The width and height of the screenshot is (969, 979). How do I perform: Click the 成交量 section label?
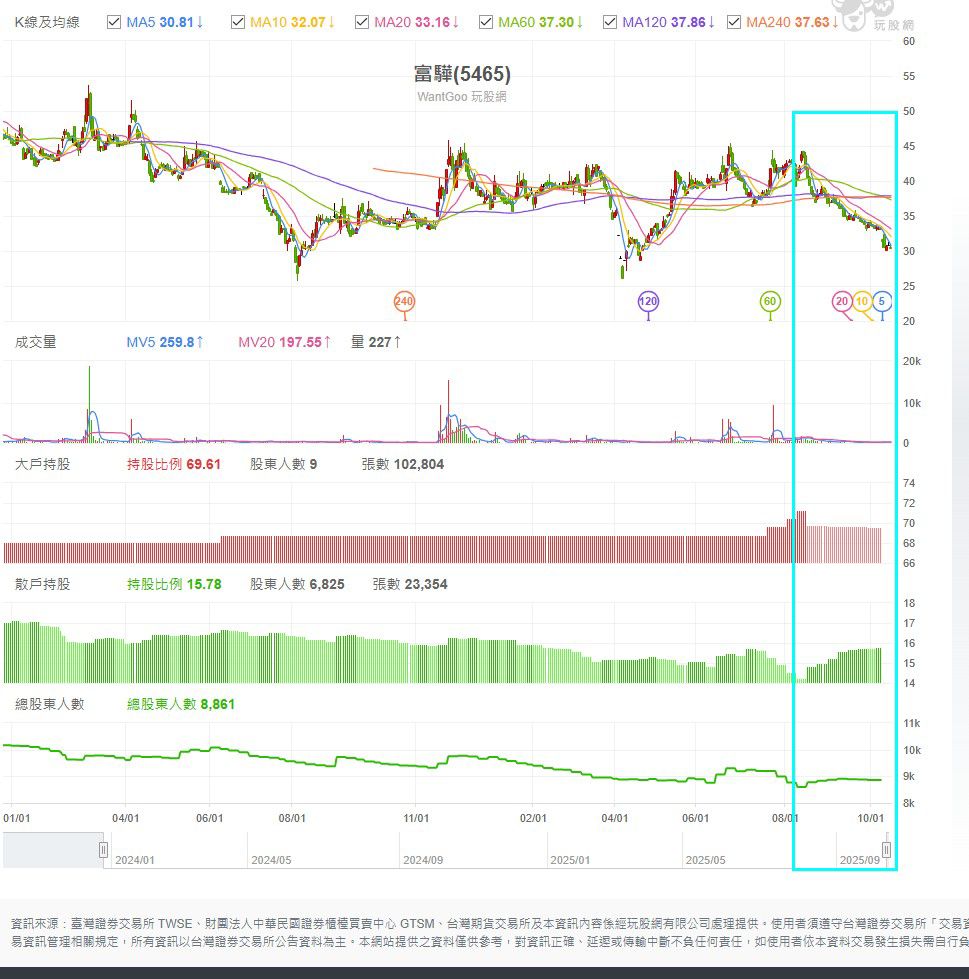36,342
